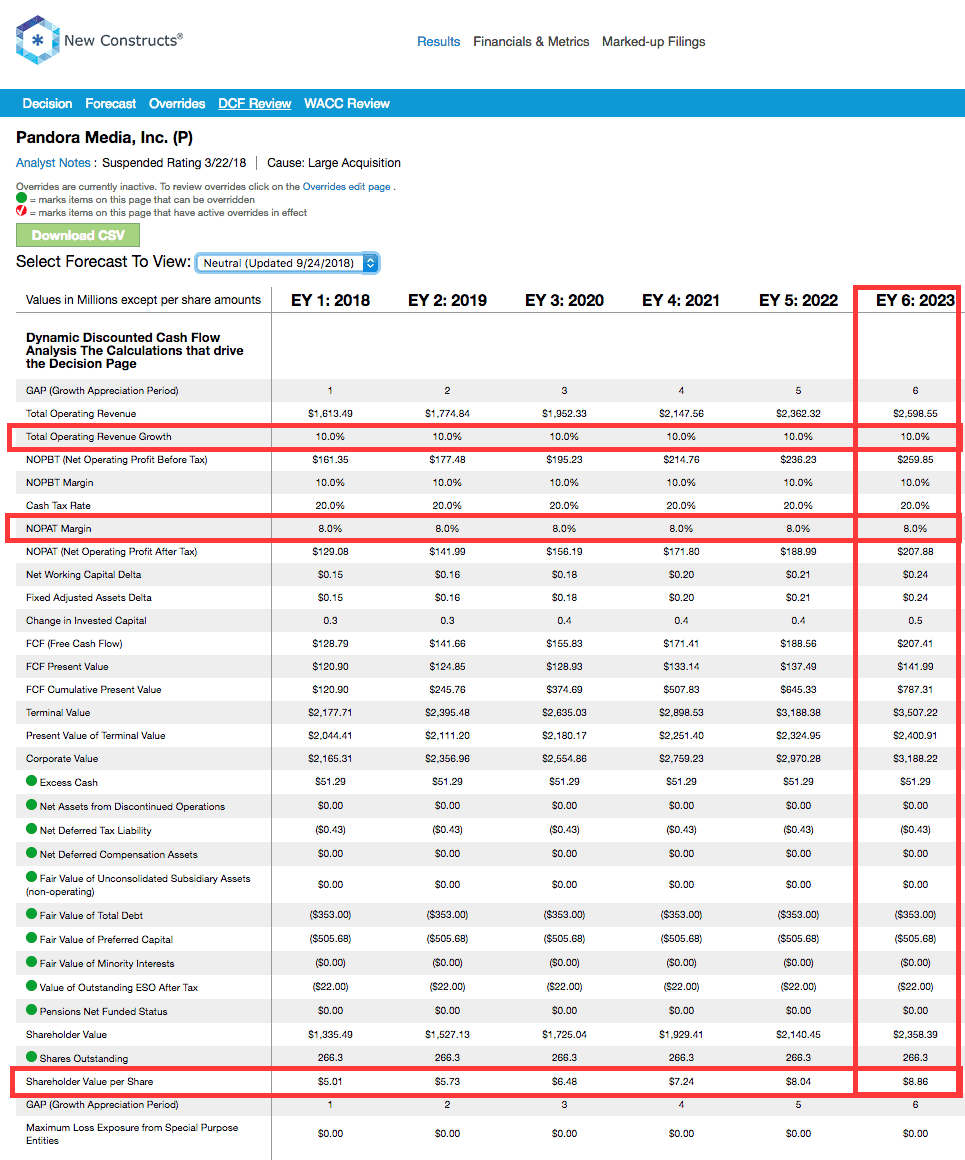
Task: Click the $2,598.55 revenue value for 2023
Action: [915, 414]
